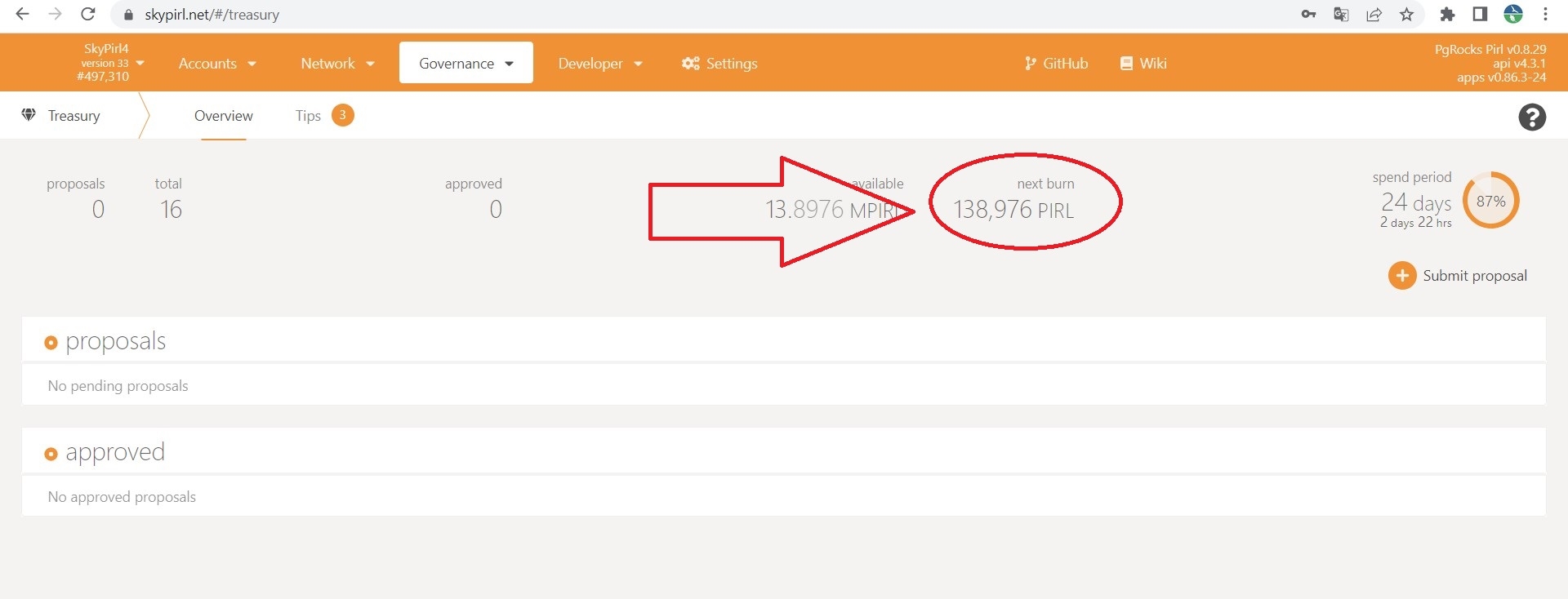Open the Governance menu

pyautogui.click(x=465, y=64)
